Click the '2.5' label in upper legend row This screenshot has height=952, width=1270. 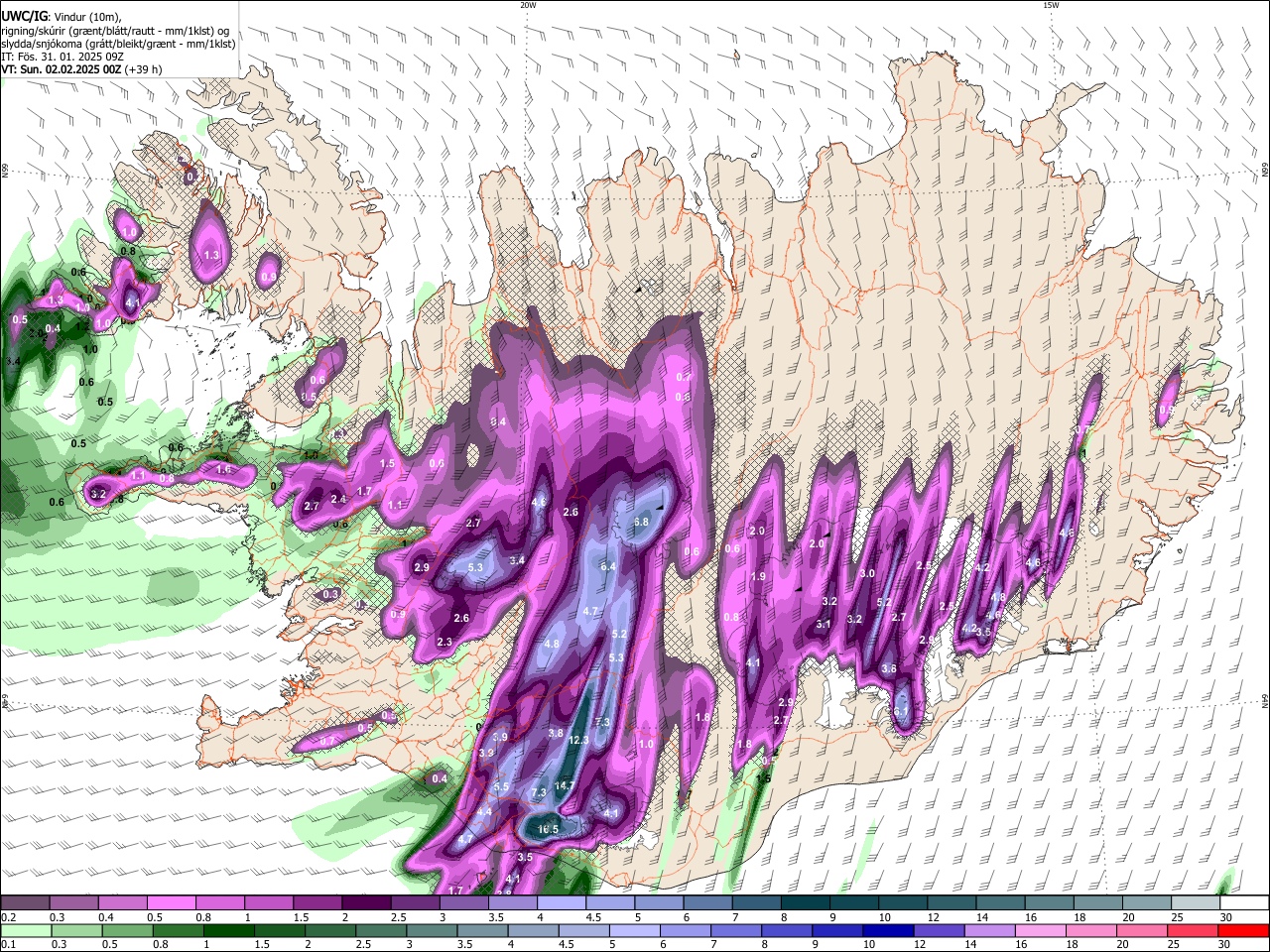(399, 917)
